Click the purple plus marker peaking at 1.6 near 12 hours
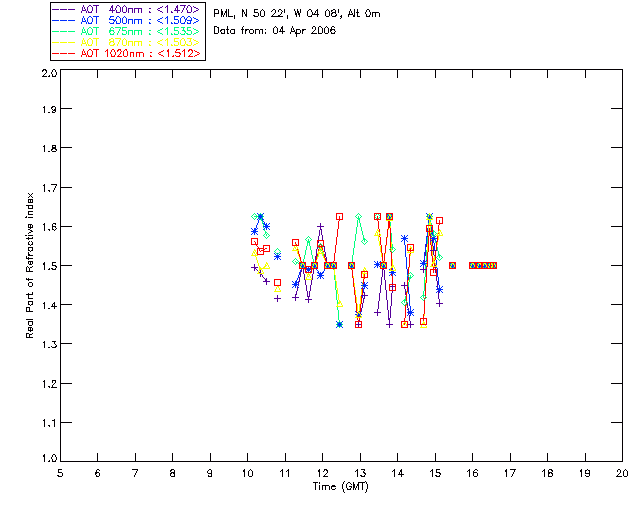Screen dimensions: 640x512 point(320,226)
